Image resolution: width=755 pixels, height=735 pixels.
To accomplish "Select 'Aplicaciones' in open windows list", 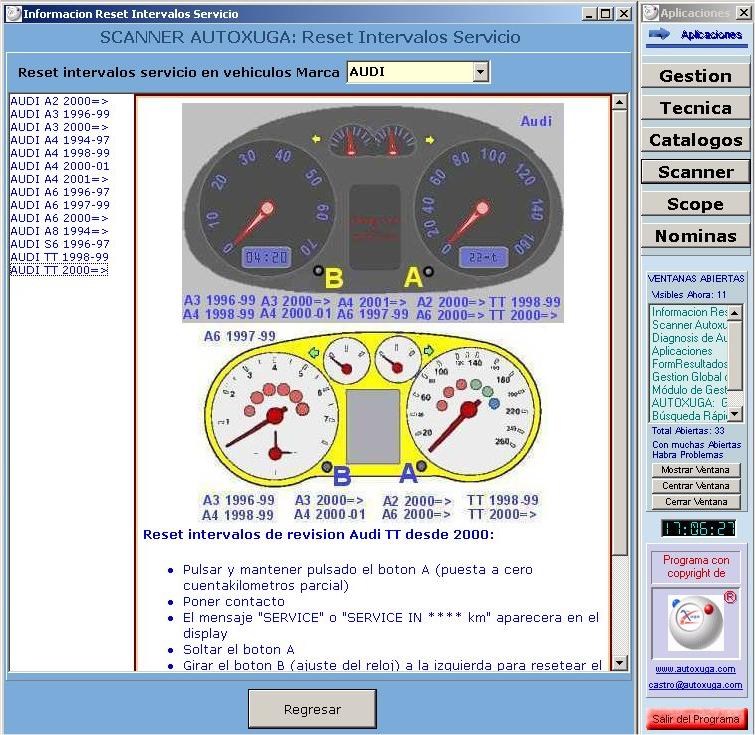I will click(682, 351).
